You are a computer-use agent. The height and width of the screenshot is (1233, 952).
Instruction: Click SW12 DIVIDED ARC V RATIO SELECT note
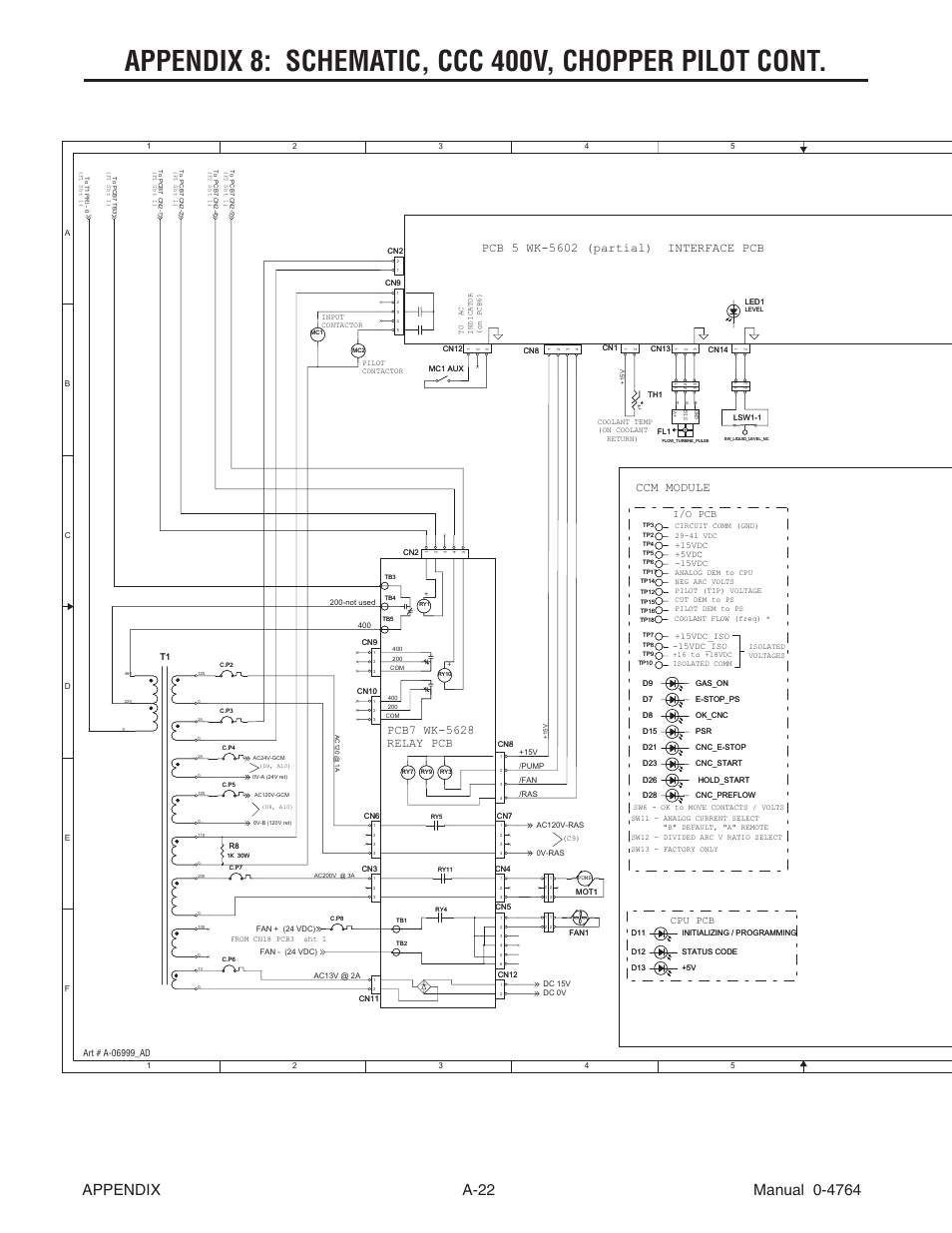tap(707, 838)
